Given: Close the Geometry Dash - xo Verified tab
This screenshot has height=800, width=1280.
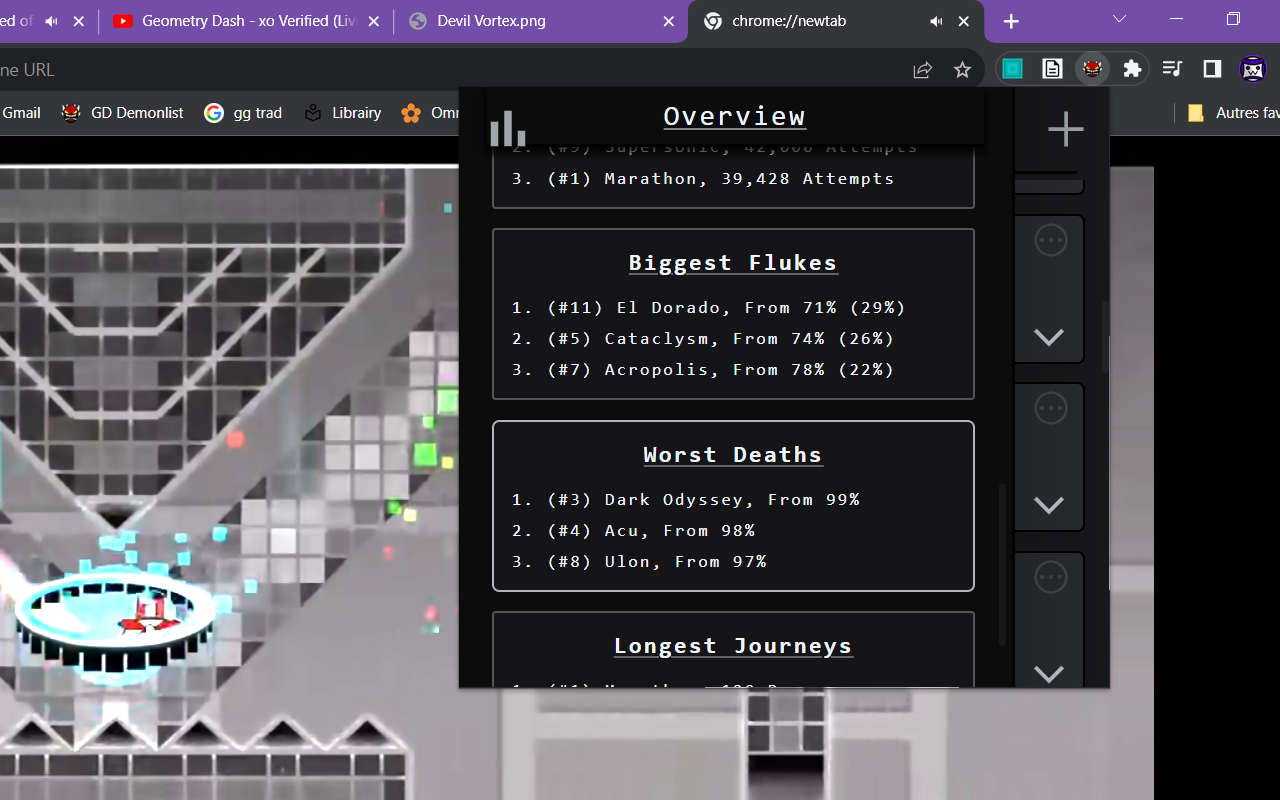Looking at the screenshot, I should (375, 21).
